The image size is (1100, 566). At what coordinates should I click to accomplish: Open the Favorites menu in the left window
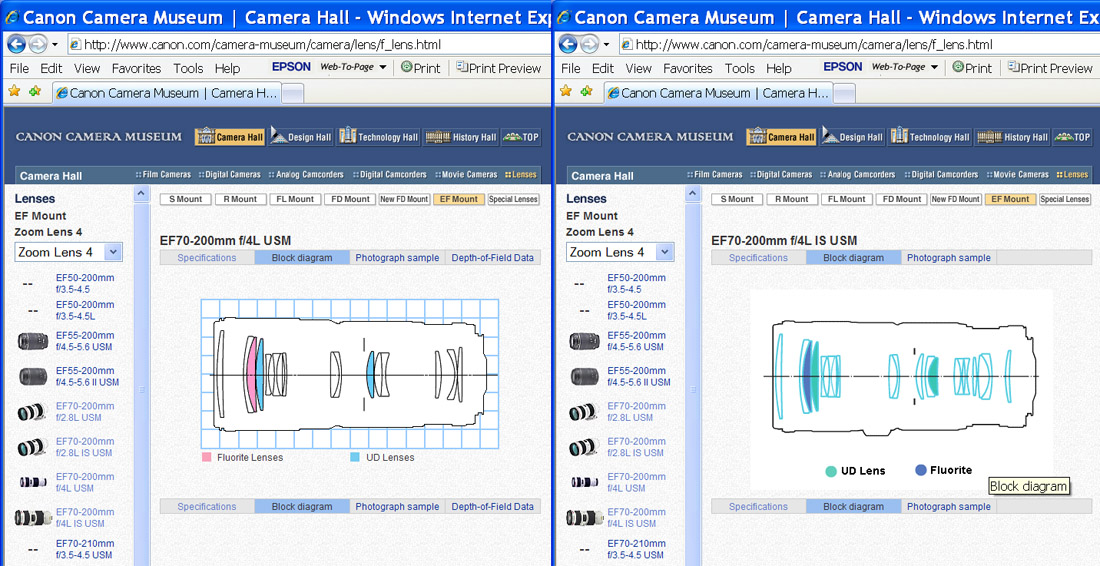(136, 68)
